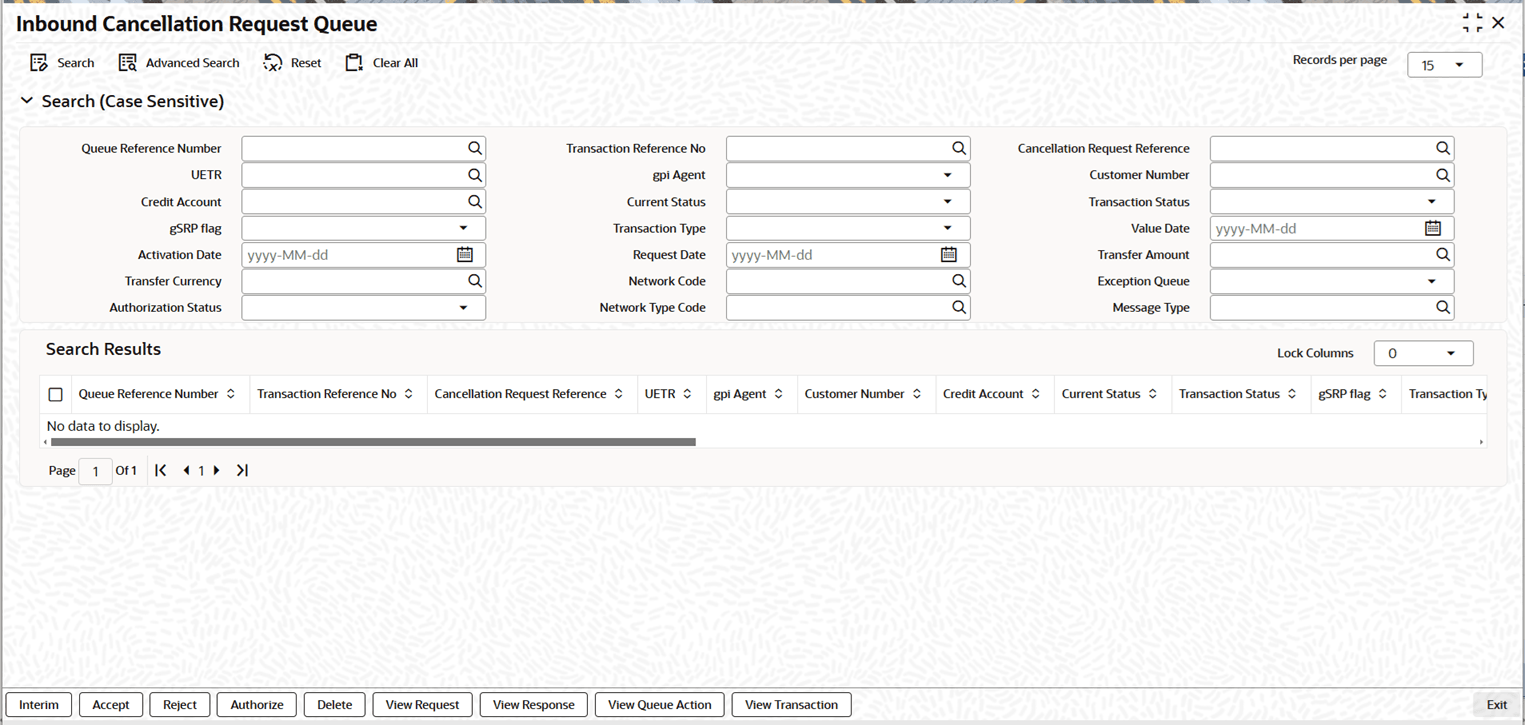
Task: Go to last results page
Action: pyautogui.click(x=242, y=470)
